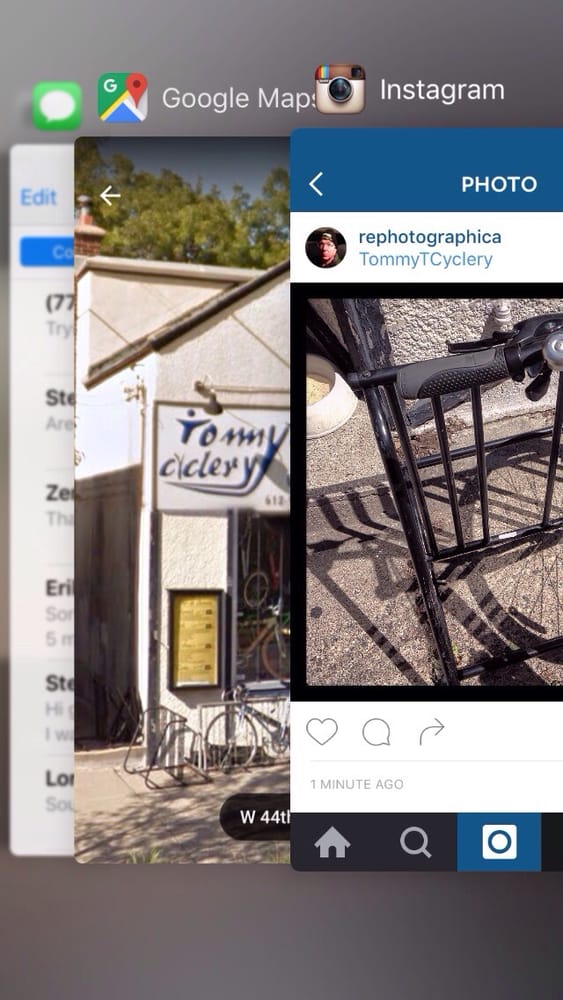Tap the share arrow icon
Image resolution: width=563 pixels, height=1000 pixels.
(432, 732)
